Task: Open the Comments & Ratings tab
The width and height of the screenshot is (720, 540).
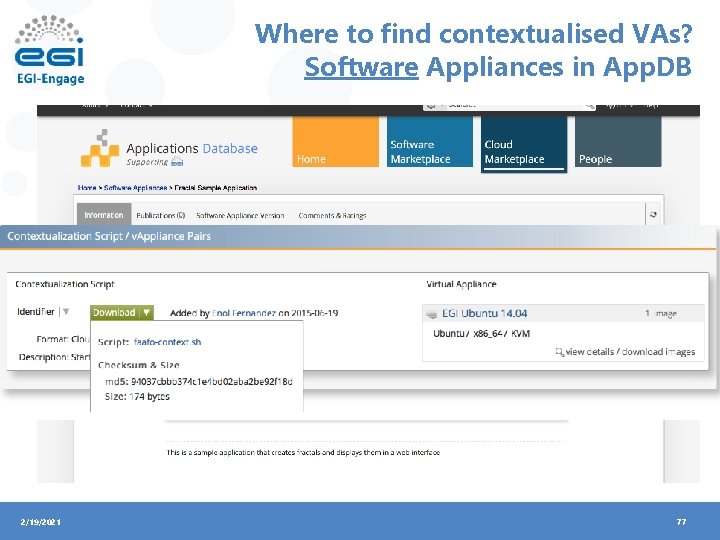Action: pyautogui.click(x=332, y=215)
